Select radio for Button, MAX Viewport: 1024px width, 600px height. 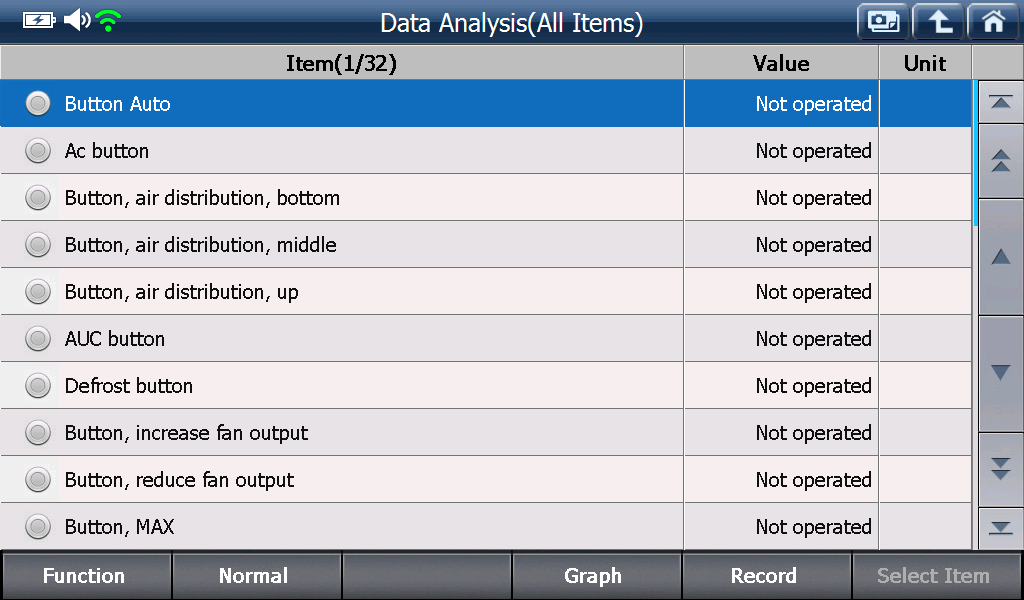[38, 526]
